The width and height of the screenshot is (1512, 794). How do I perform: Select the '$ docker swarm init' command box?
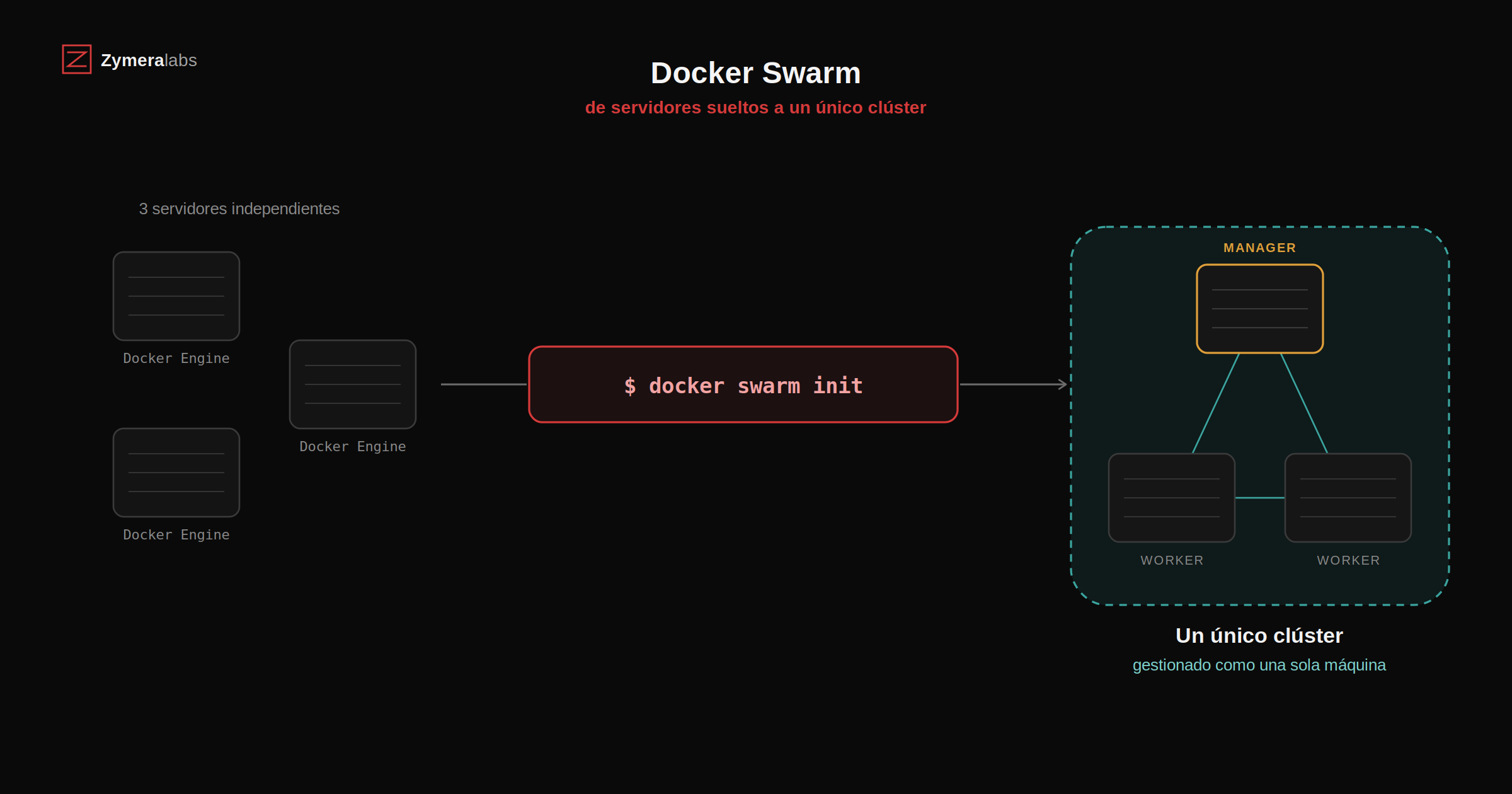(743, 384)
